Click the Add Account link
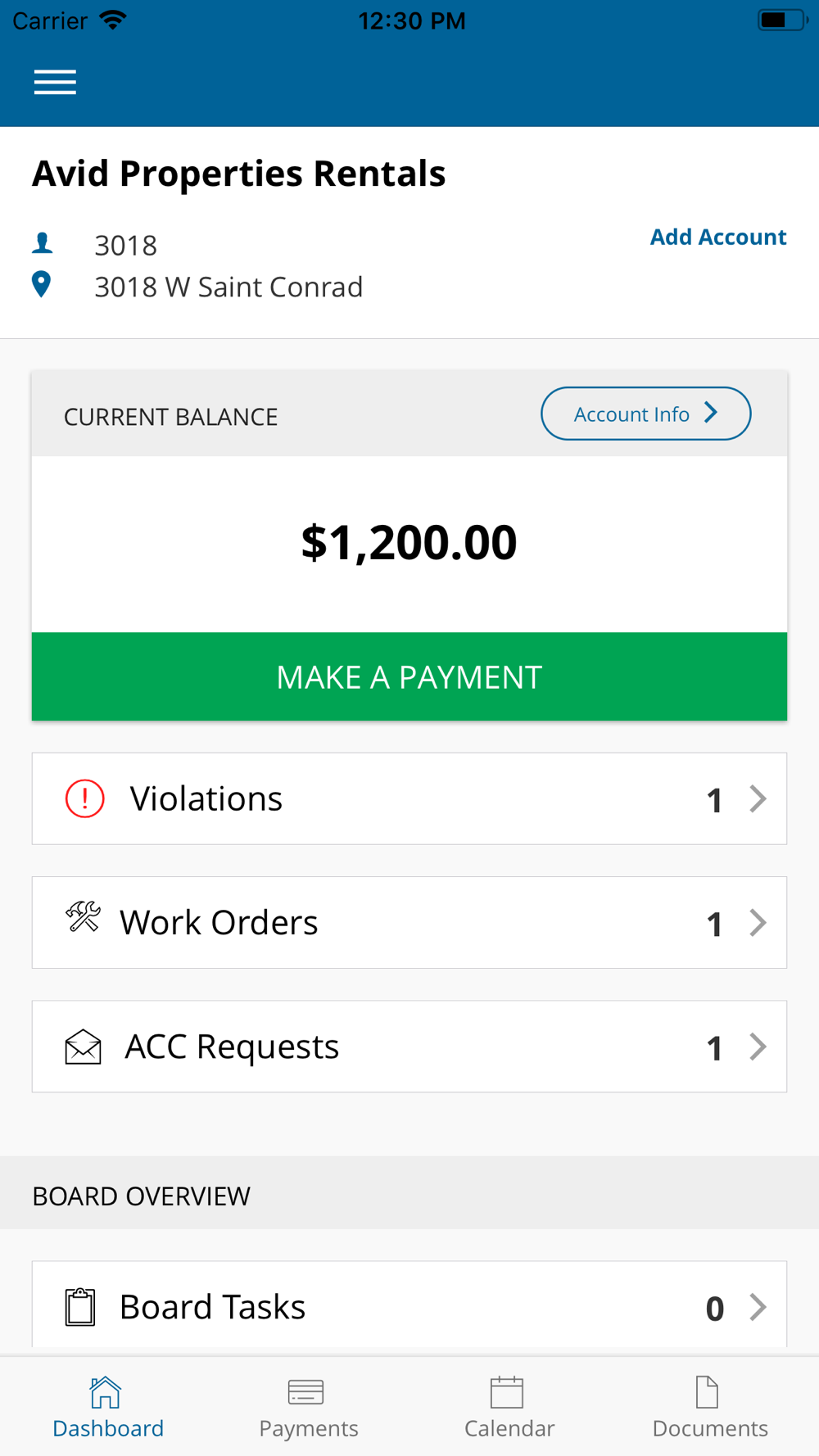819x1456 pixels. click(718, 237)
